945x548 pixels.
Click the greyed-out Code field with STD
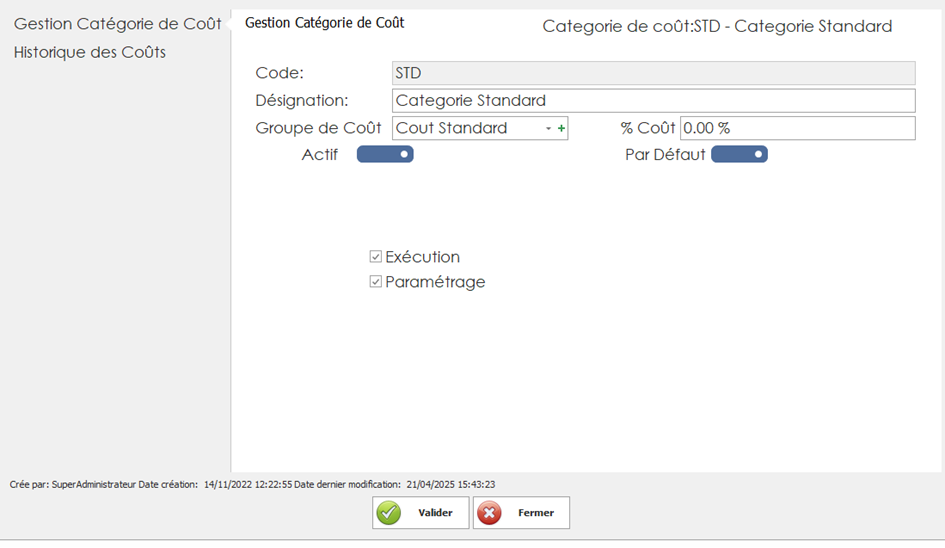[653, 73]
